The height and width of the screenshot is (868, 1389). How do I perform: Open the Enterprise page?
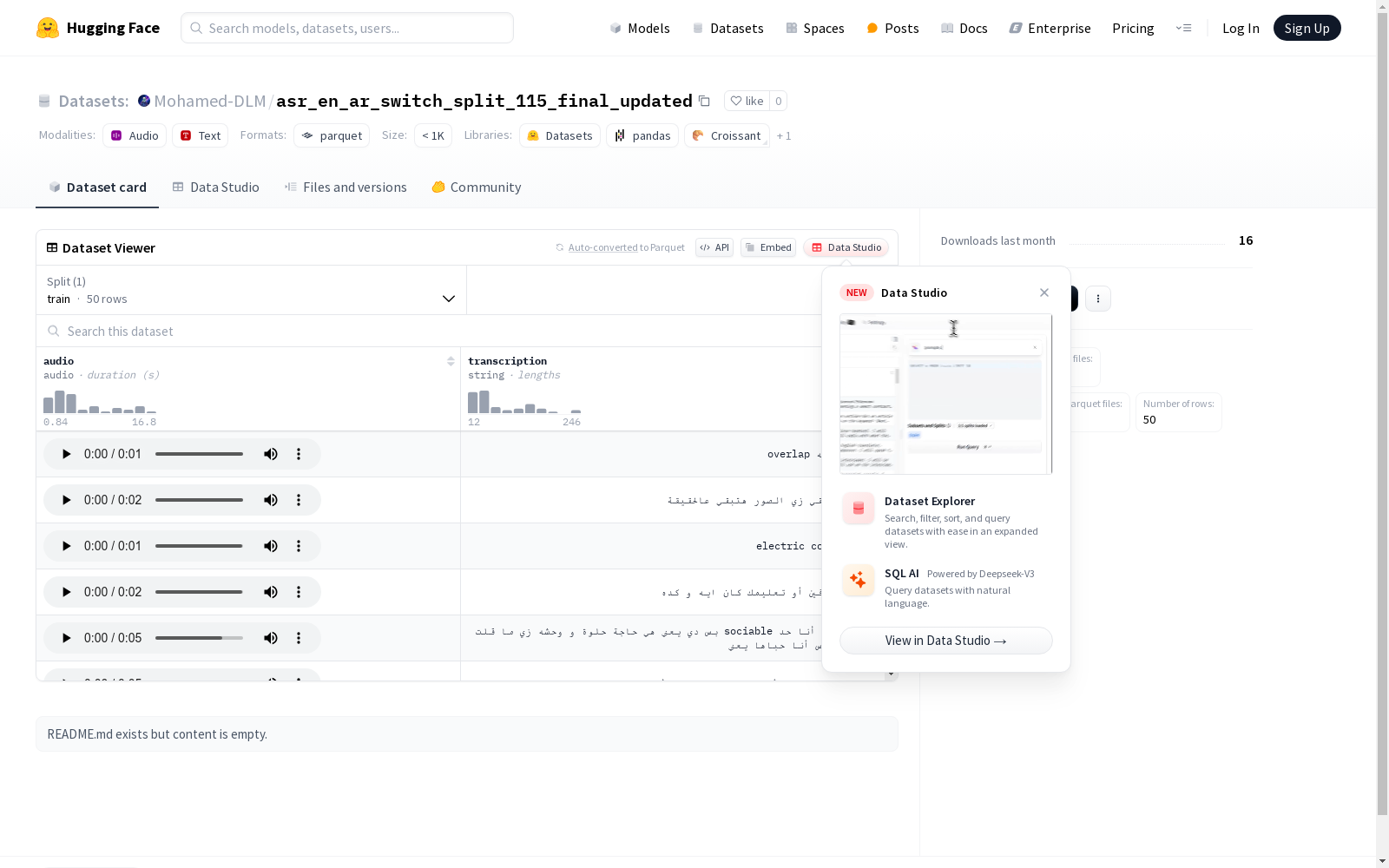[1050, 28]
